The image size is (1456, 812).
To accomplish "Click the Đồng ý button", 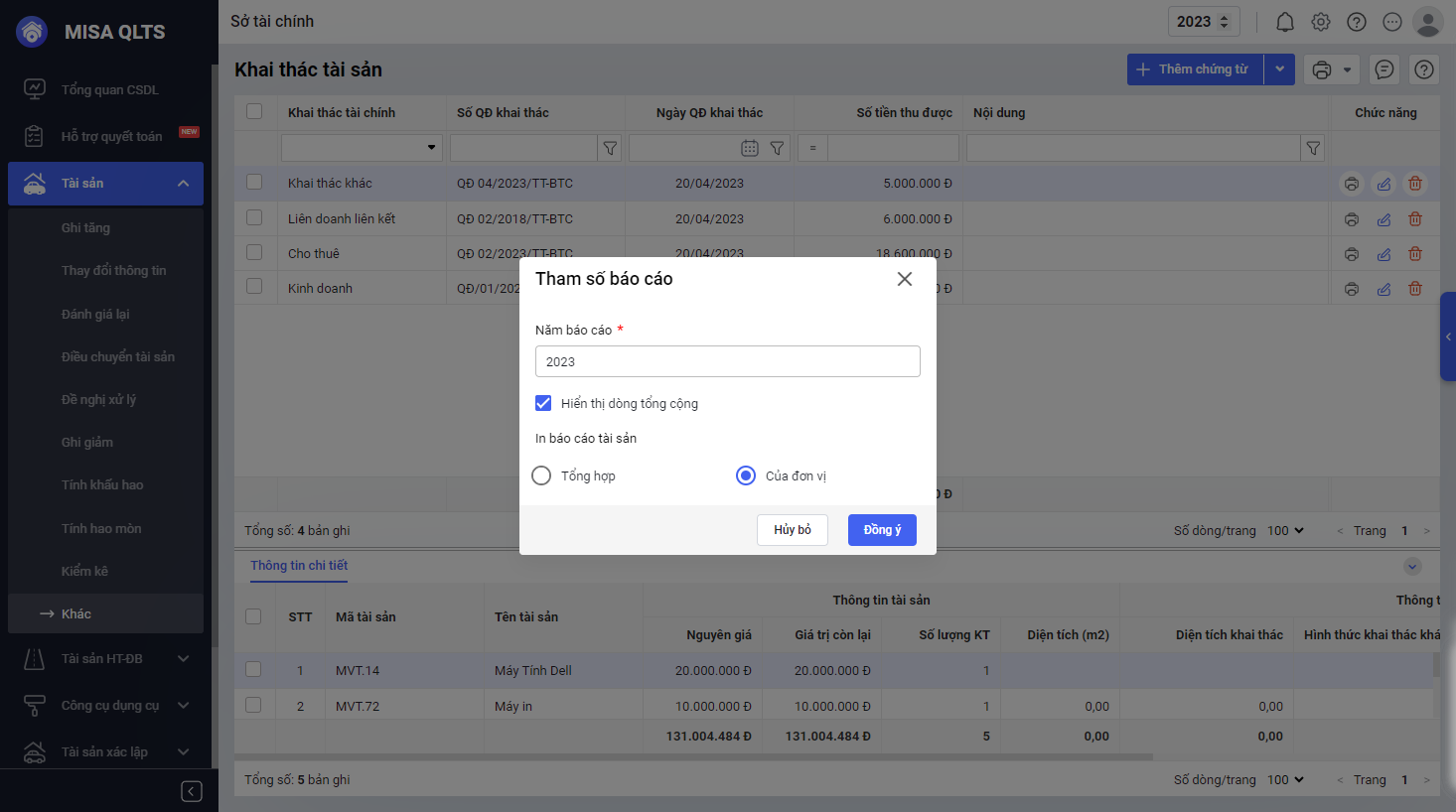I will (x=882, y=530).
